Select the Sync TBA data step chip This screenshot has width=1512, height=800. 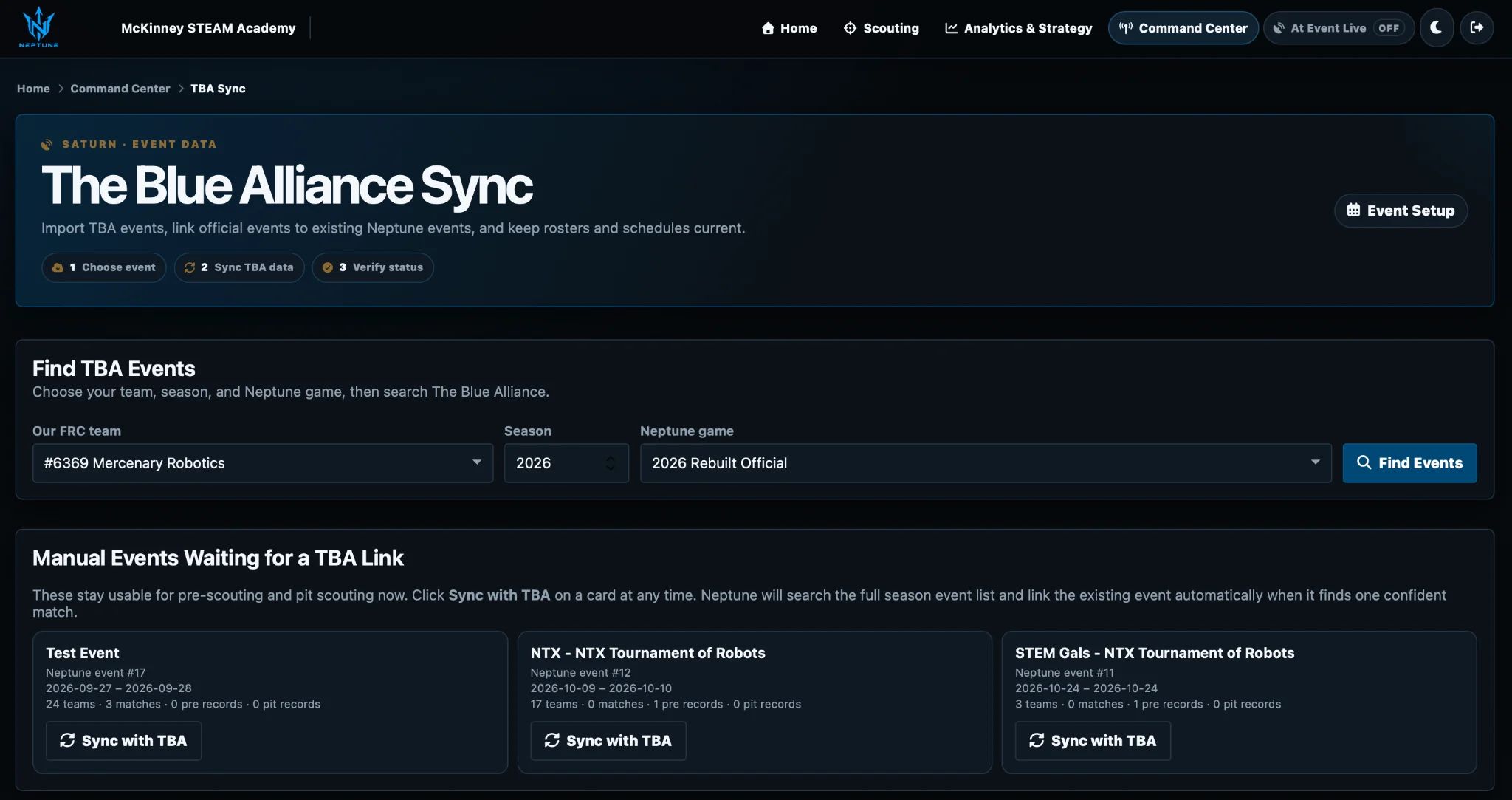pos(239,267)
